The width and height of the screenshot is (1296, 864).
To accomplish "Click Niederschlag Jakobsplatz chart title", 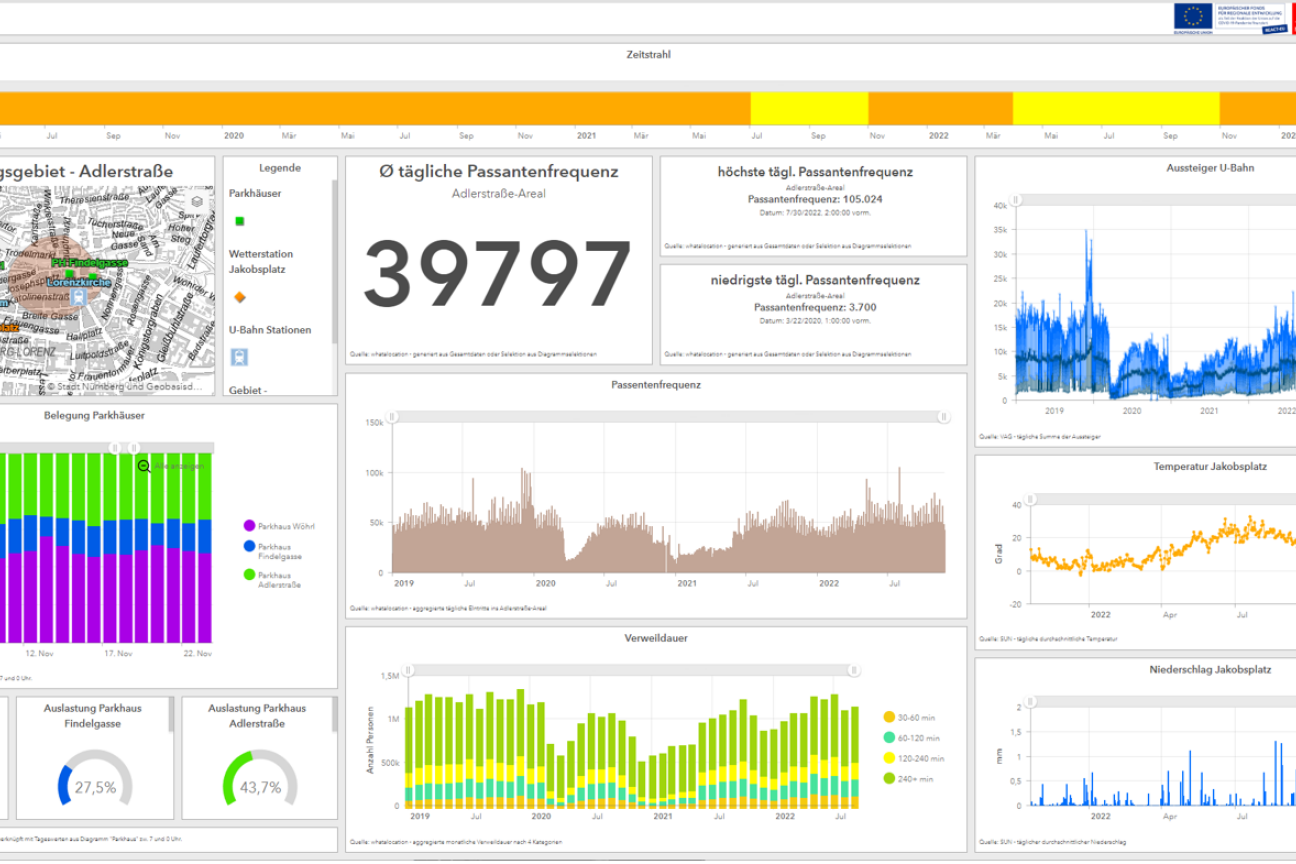I will tap(1209, 669).
